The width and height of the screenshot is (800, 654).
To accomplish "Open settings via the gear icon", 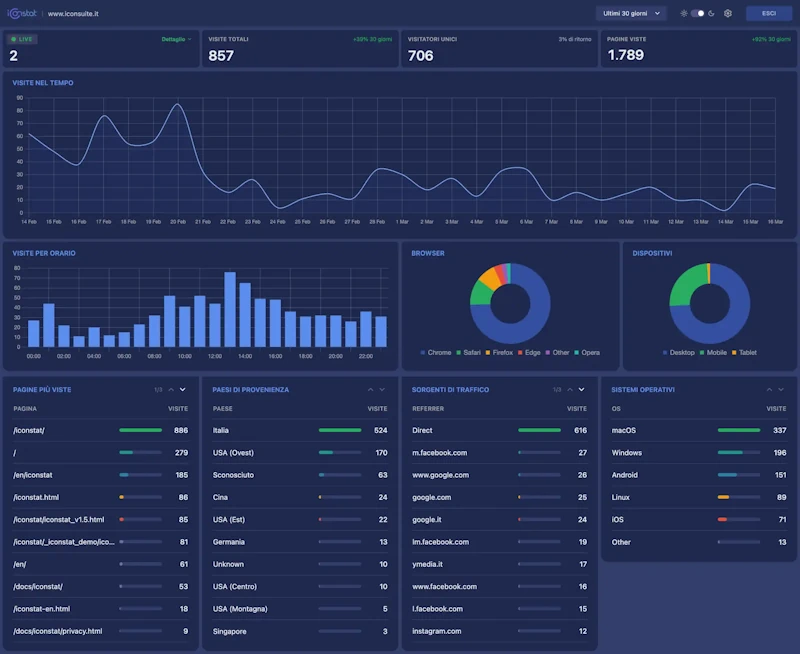I will coord(728,14).
